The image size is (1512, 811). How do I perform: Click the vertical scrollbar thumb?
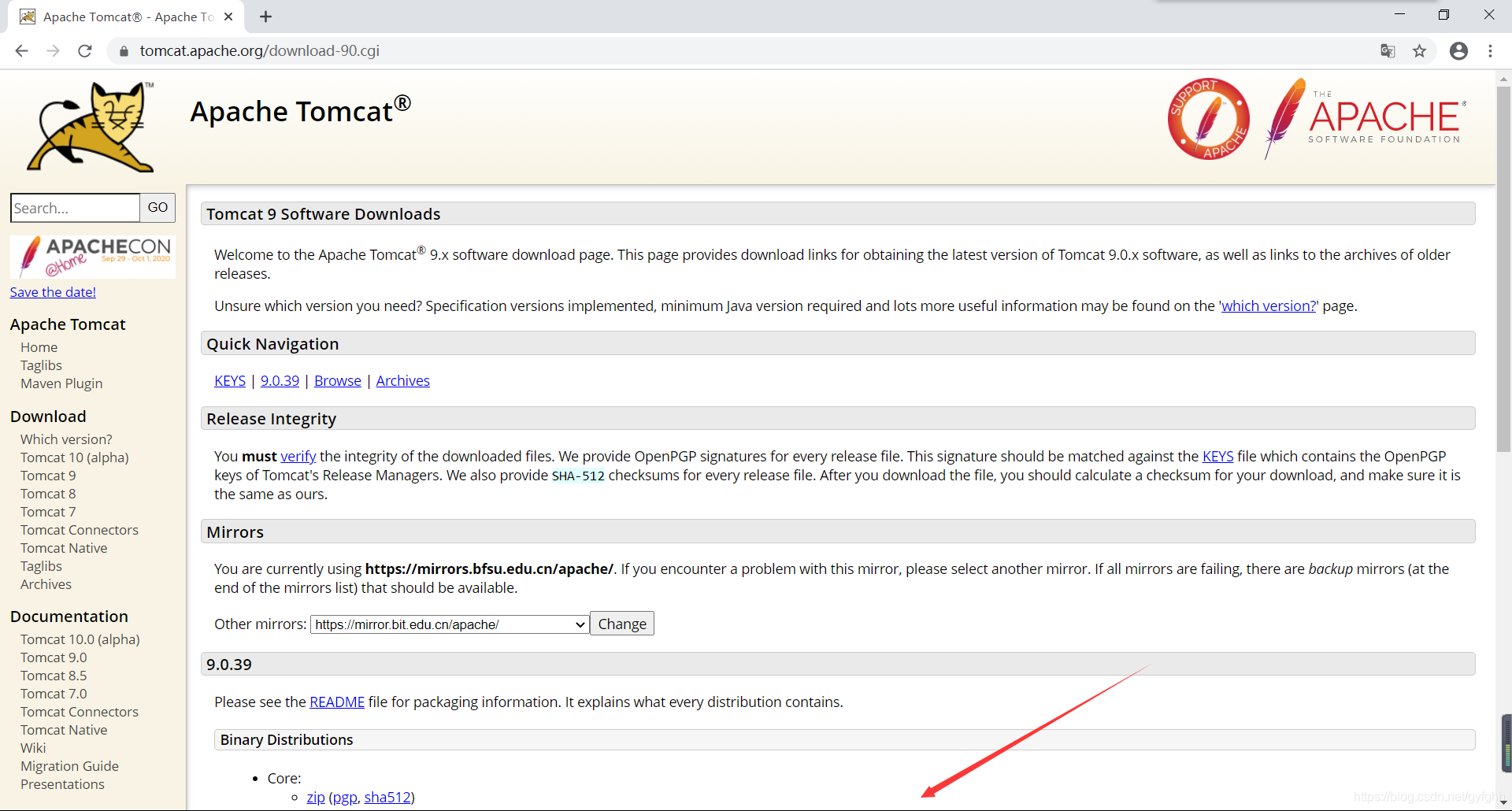(x=1503, y=268)
